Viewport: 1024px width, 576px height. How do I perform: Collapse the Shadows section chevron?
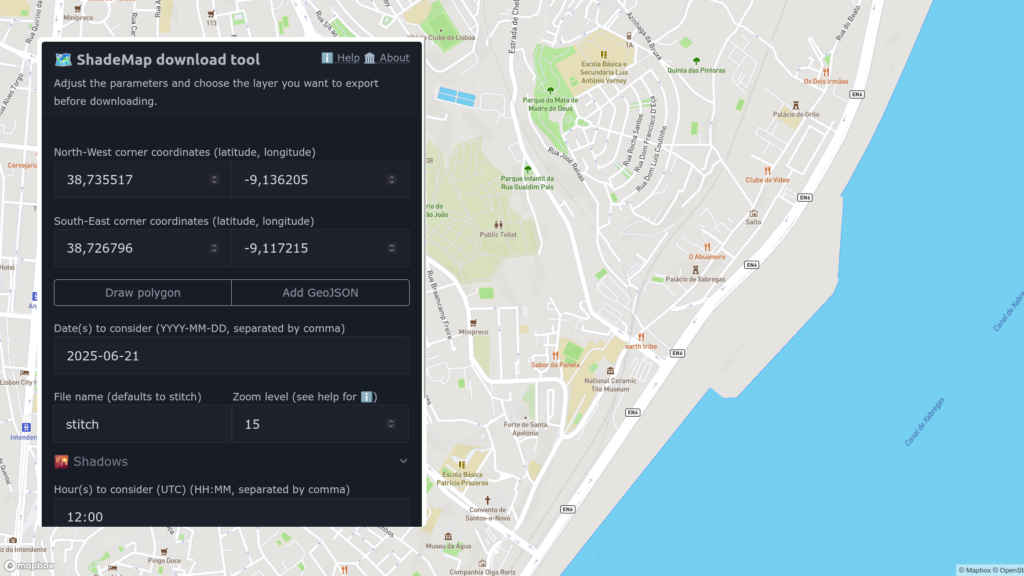click(x=403, y=461)
